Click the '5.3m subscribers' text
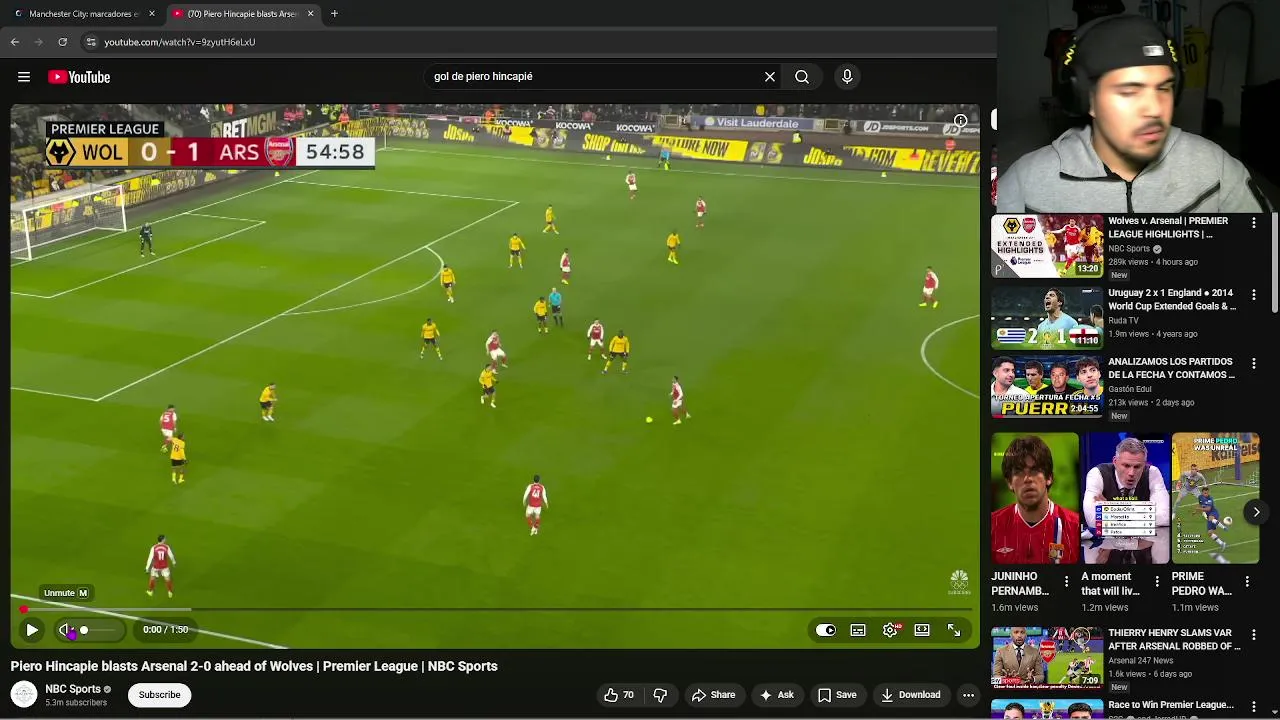This screenshot has height=720, width=1280. [x=76, y=703]
